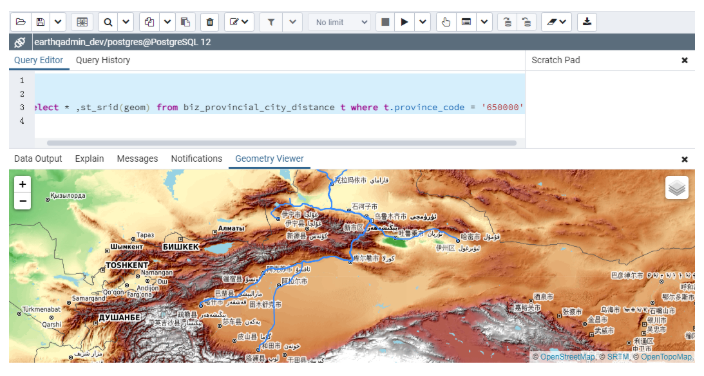
Task: Expand the explain options dropdown arrow
Action: pyautogui.click(x=484, y=22)
